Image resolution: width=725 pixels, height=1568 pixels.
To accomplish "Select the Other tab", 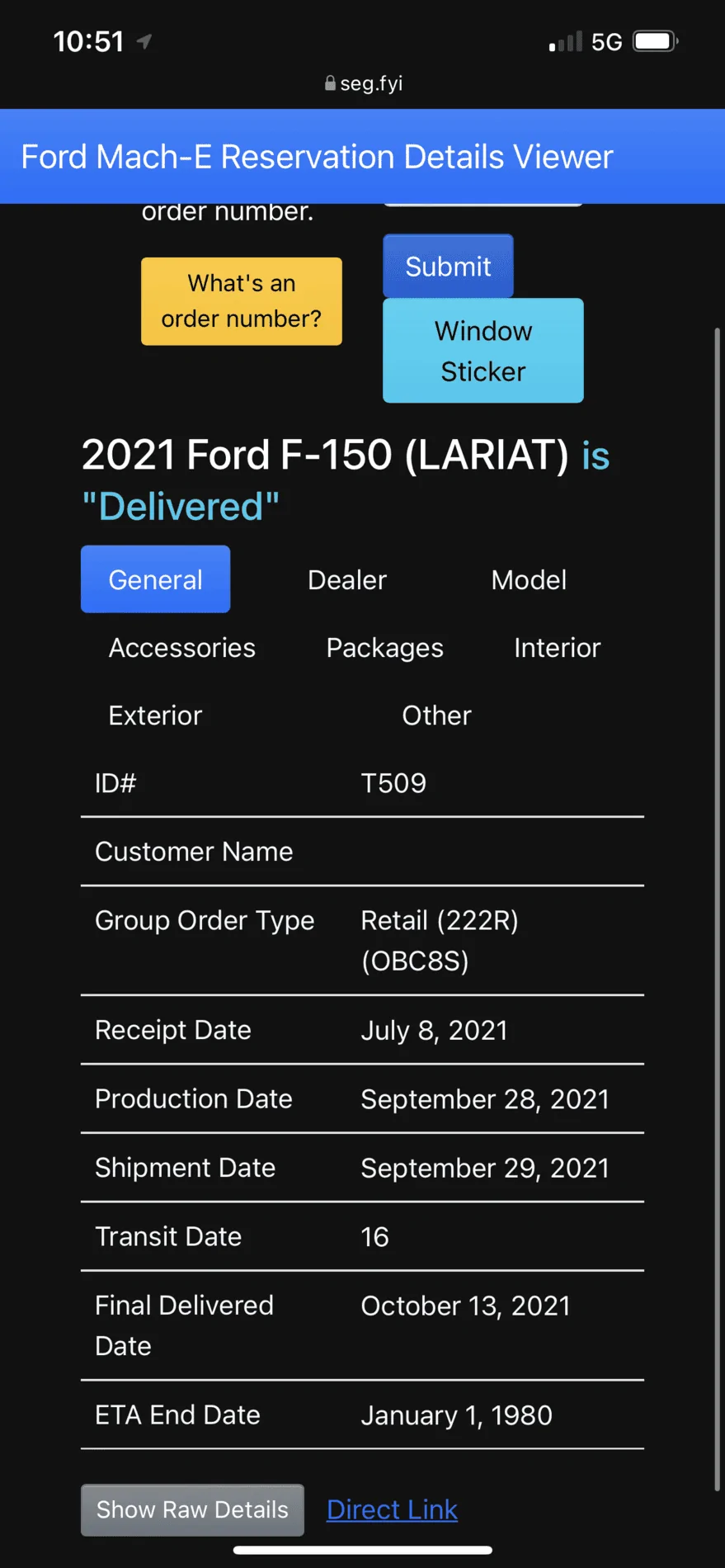I will [x=436, y=716].
